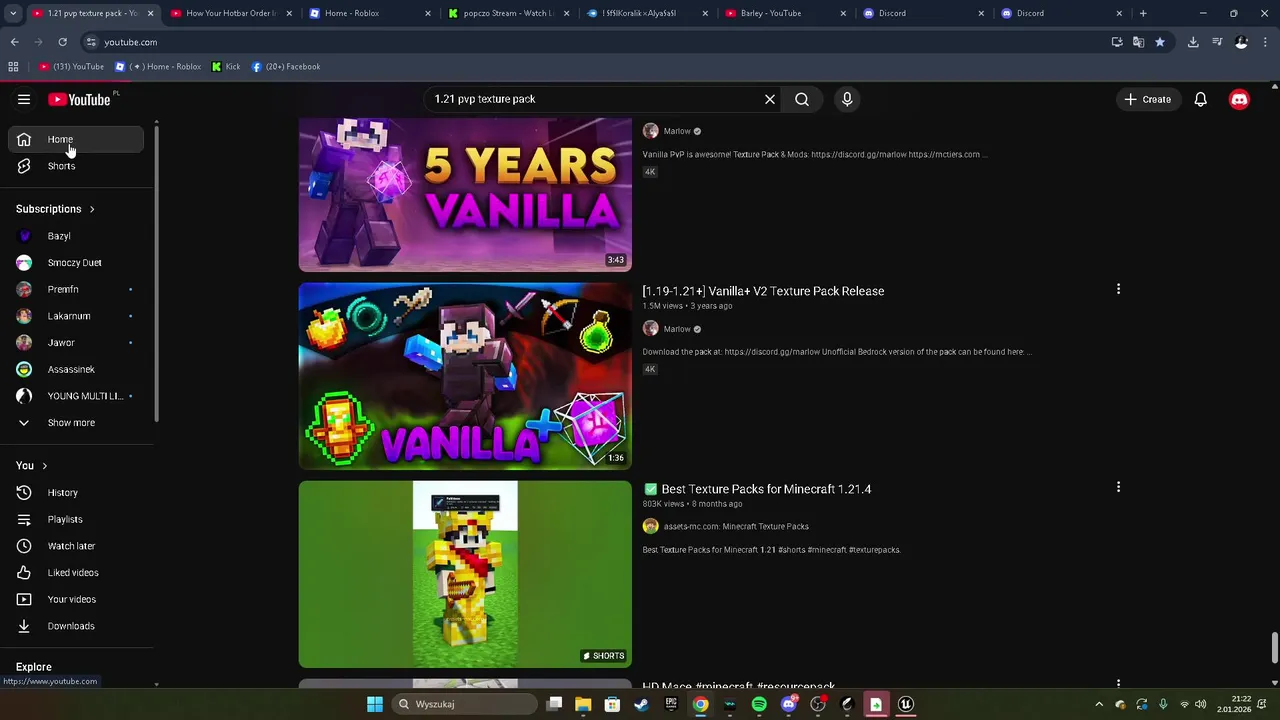Open the Vanilla+ V2 Texture Pack Release title
The height and width of the screenshot is (720, 1280).
pyautogui.click(x=763, y=291)
